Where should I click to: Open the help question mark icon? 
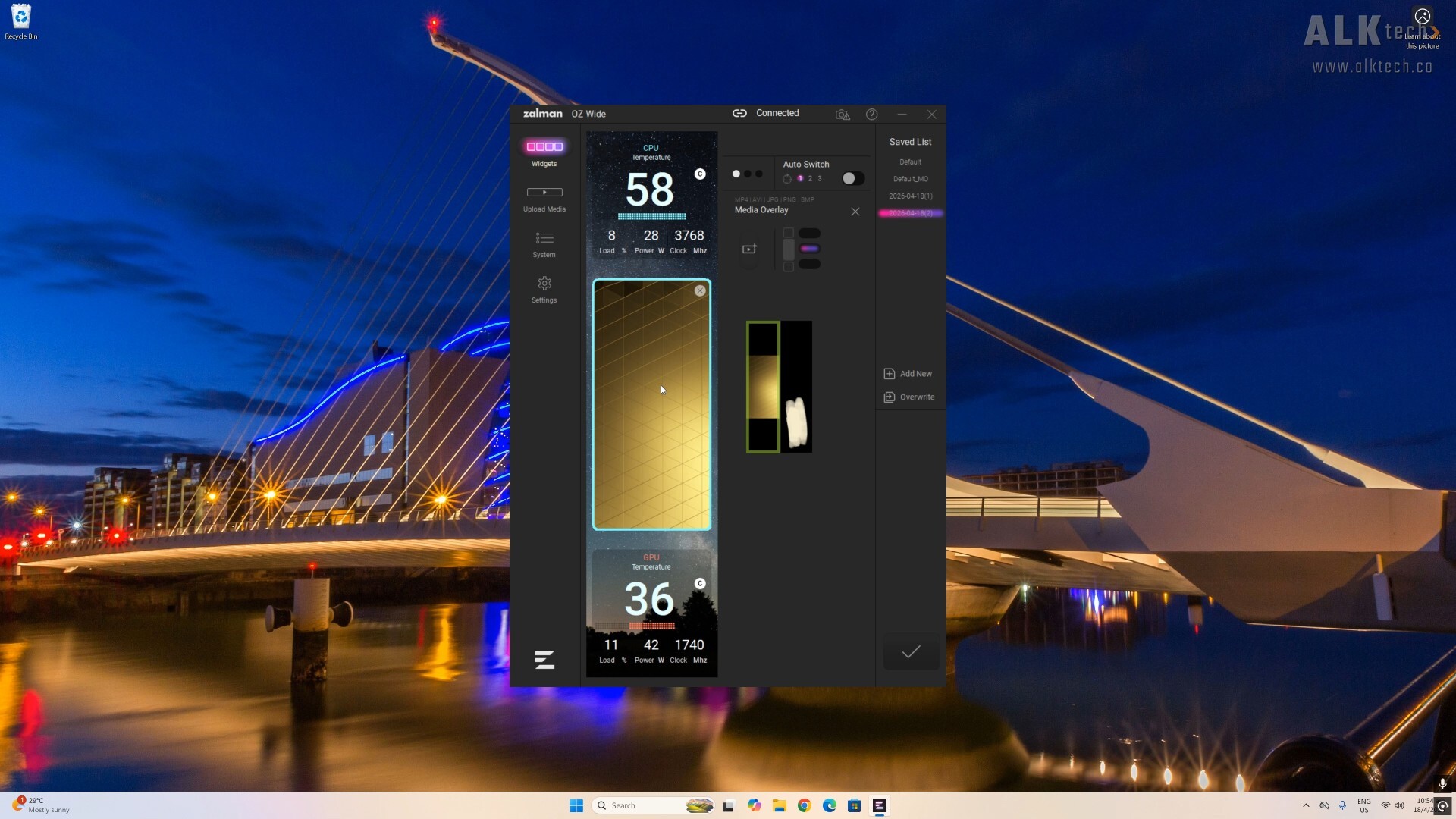pyautogui.click(x=872, y=115)
